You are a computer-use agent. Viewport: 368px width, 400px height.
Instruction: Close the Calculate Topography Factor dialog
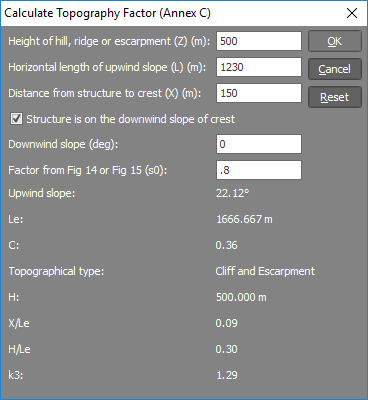352,13
